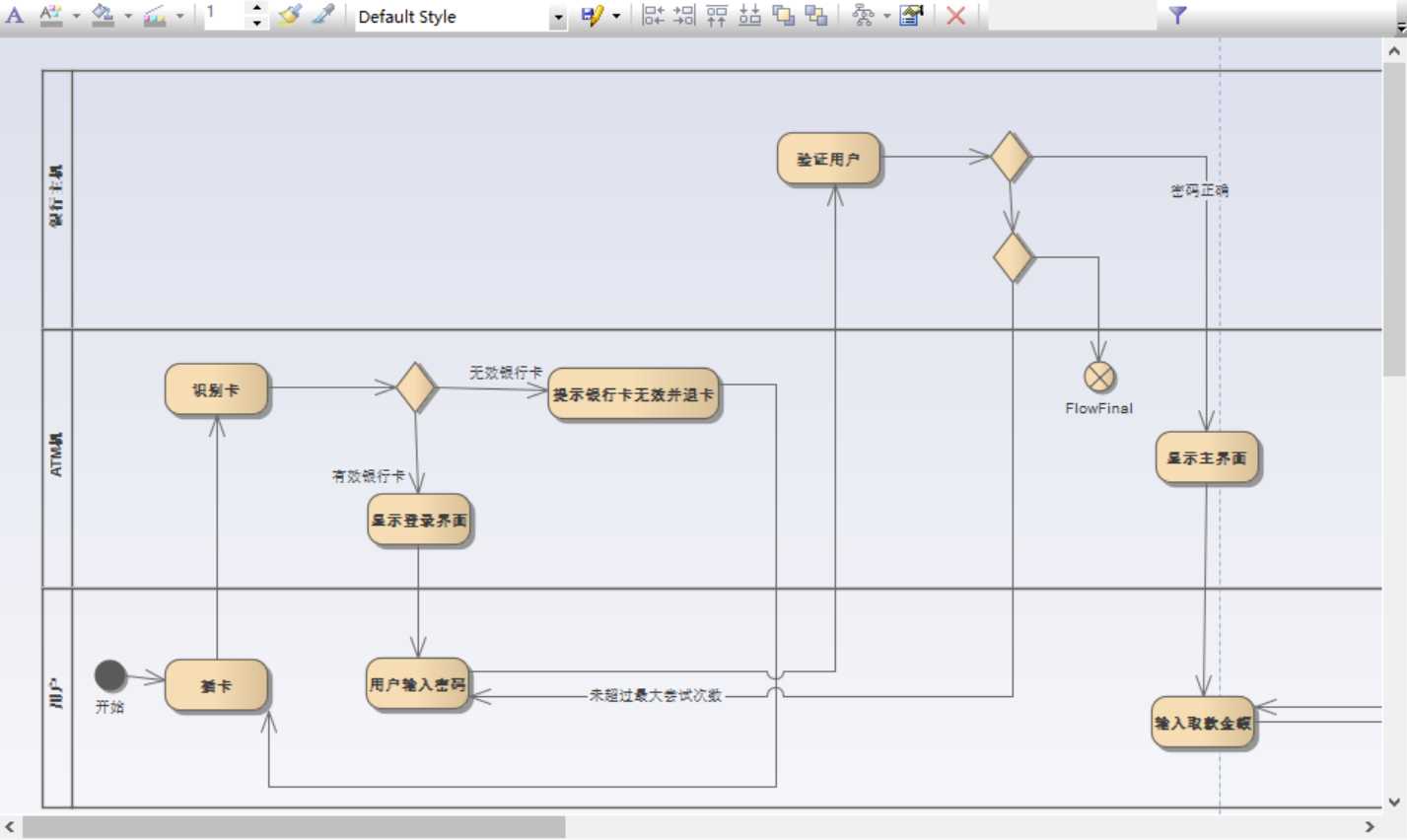
Task: Open the toolbar overflow options arrow
Action: coord(1400,27)
